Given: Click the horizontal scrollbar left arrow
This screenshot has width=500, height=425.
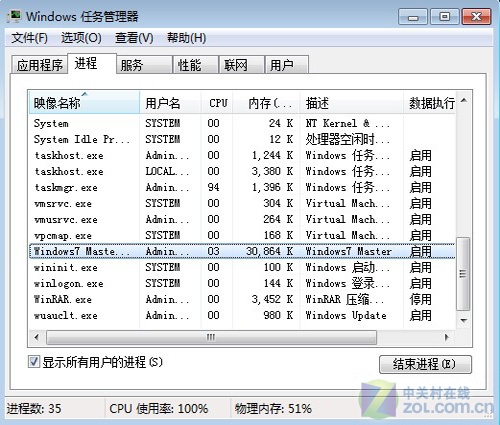Looking at the screenshot, I should (x=37, y=337).
